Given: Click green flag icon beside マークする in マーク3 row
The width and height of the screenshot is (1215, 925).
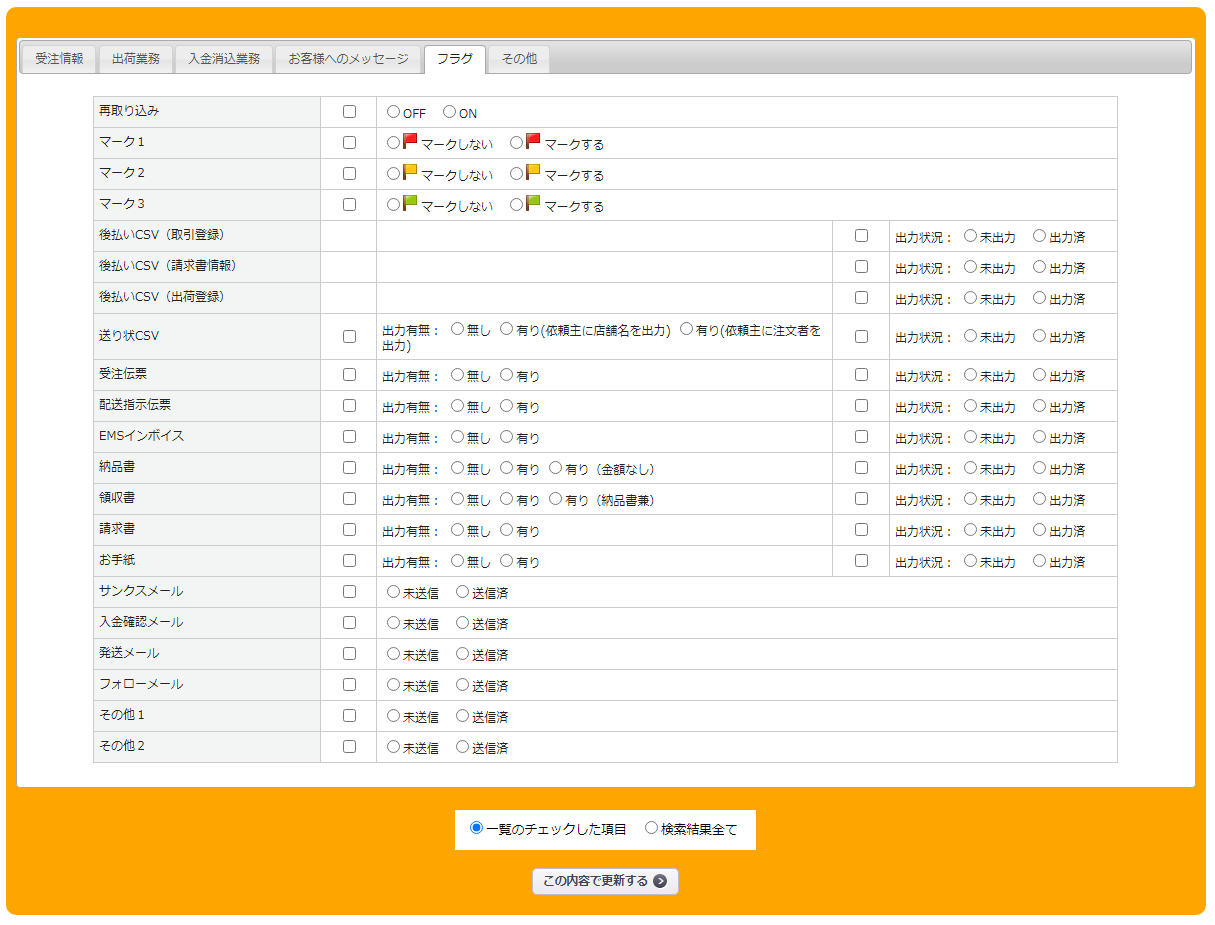Looking at the screenshot, I should click(x=533, y=204).
